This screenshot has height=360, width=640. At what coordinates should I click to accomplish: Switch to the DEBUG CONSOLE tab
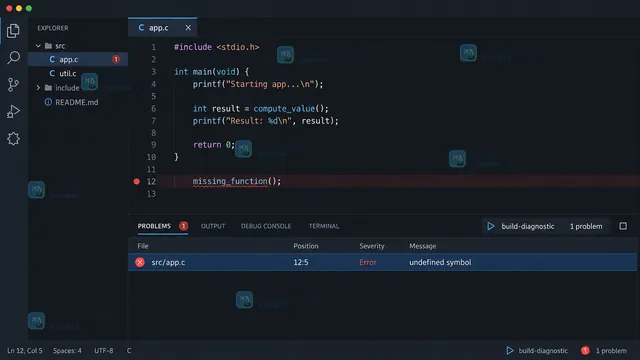pos(266,226)
